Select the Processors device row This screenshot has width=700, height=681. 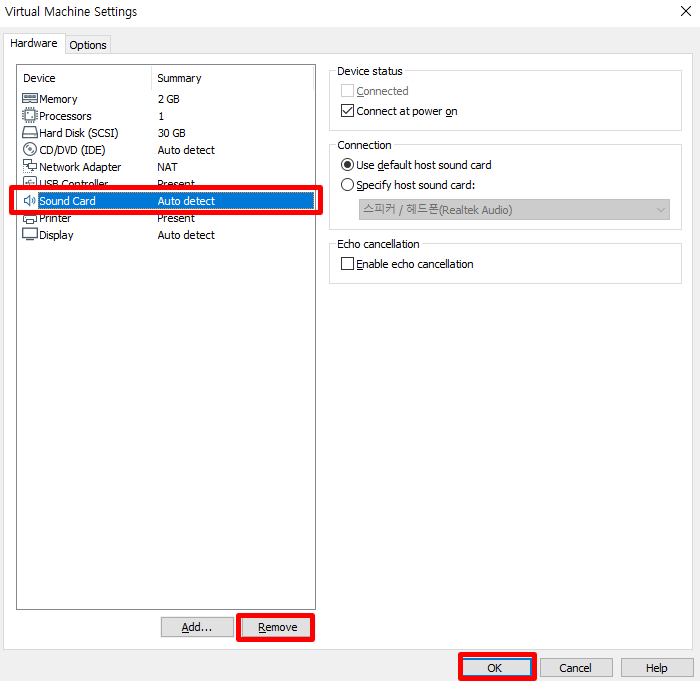166,116
